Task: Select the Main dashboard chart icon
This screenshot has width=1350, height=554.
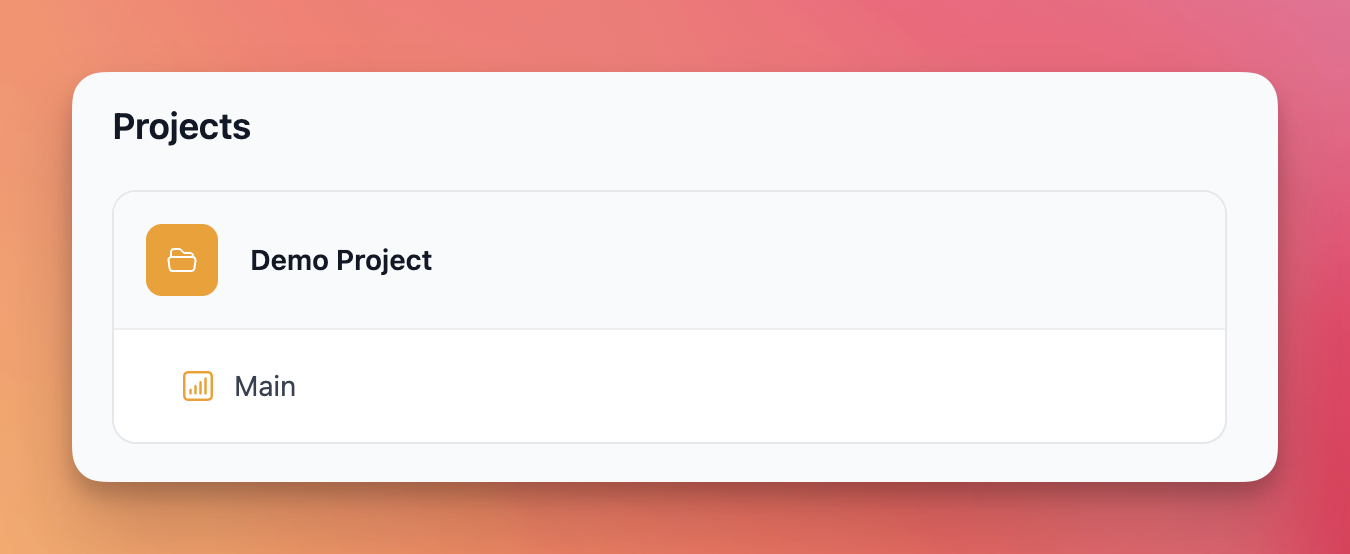Action: click(198, 386)
